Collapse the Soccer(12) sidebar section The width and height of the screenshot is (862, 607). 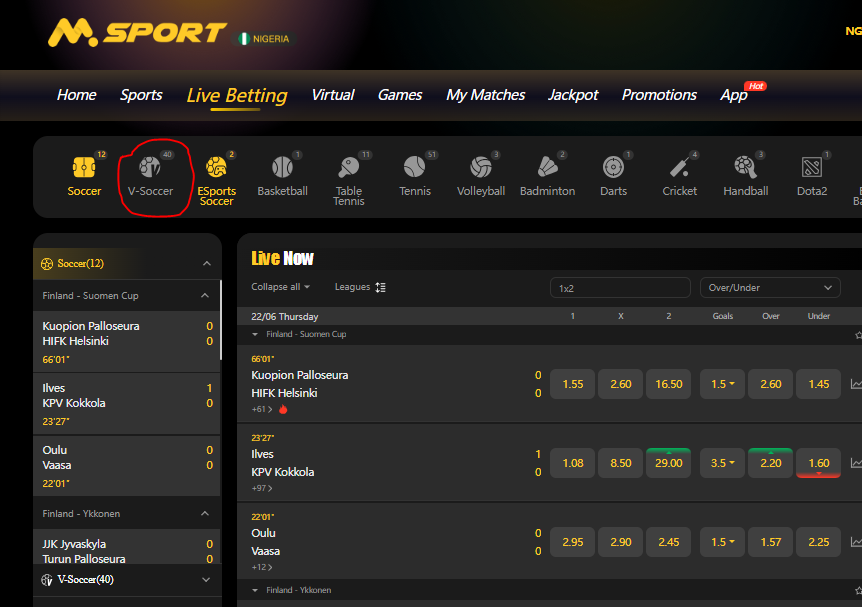tap(206, 264)
